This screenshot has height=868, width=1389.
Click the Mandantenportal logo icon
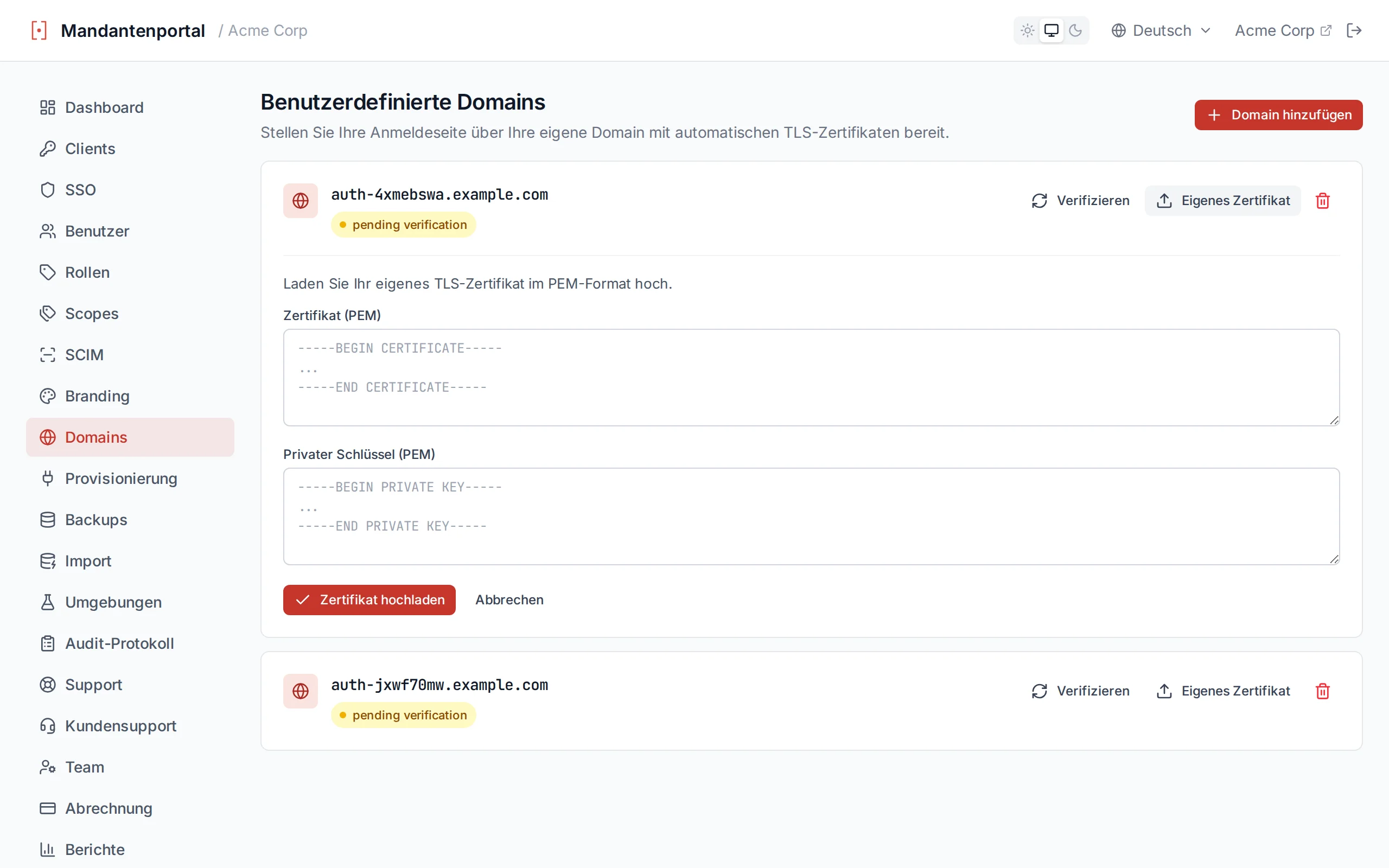[x=39, y=30]
